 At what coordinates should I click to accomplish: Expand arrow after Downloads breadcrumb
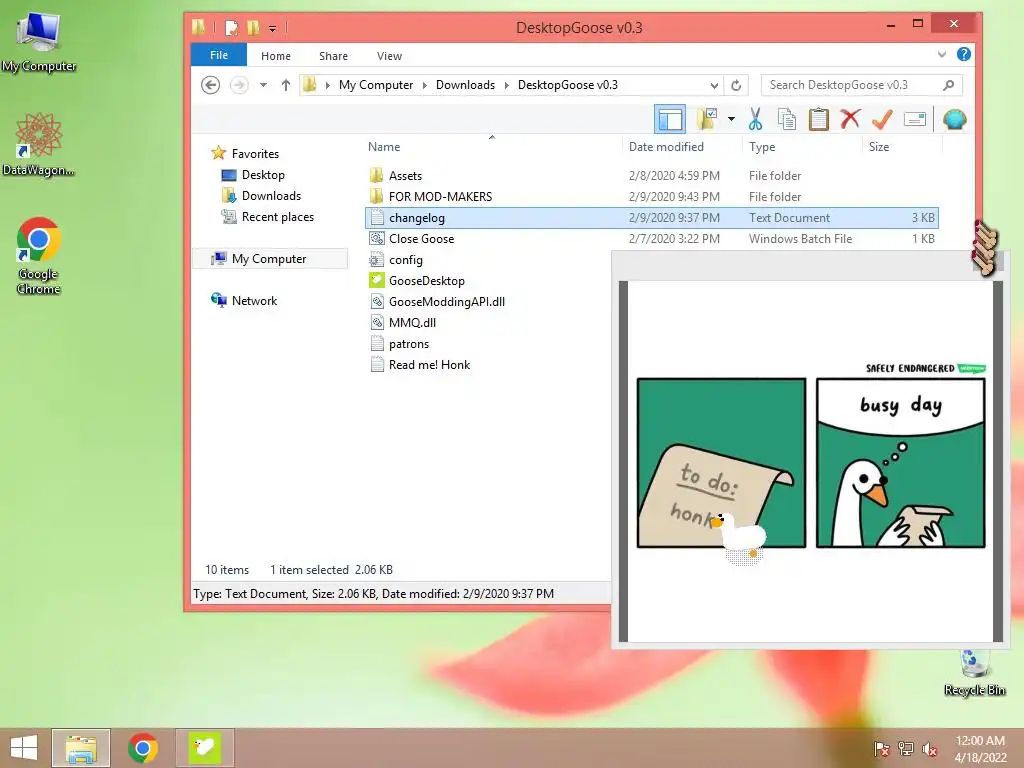[x=506, y=85]
